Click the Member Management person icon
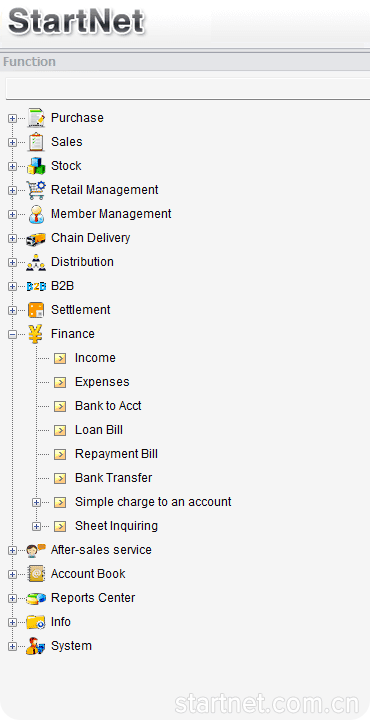The width and height of the screenshot is (370, 720). (36, 214)
